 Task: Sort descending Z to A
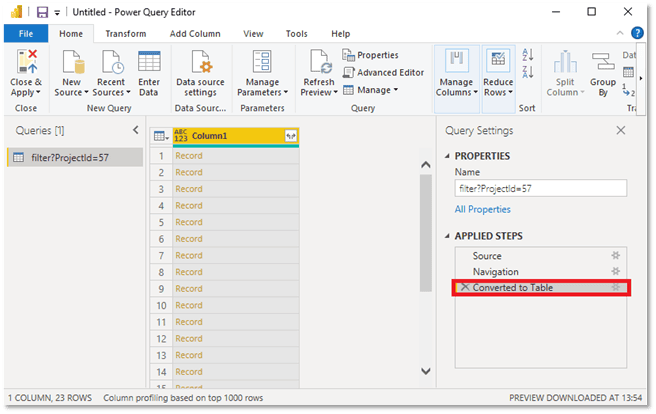[x=528, y=72]
